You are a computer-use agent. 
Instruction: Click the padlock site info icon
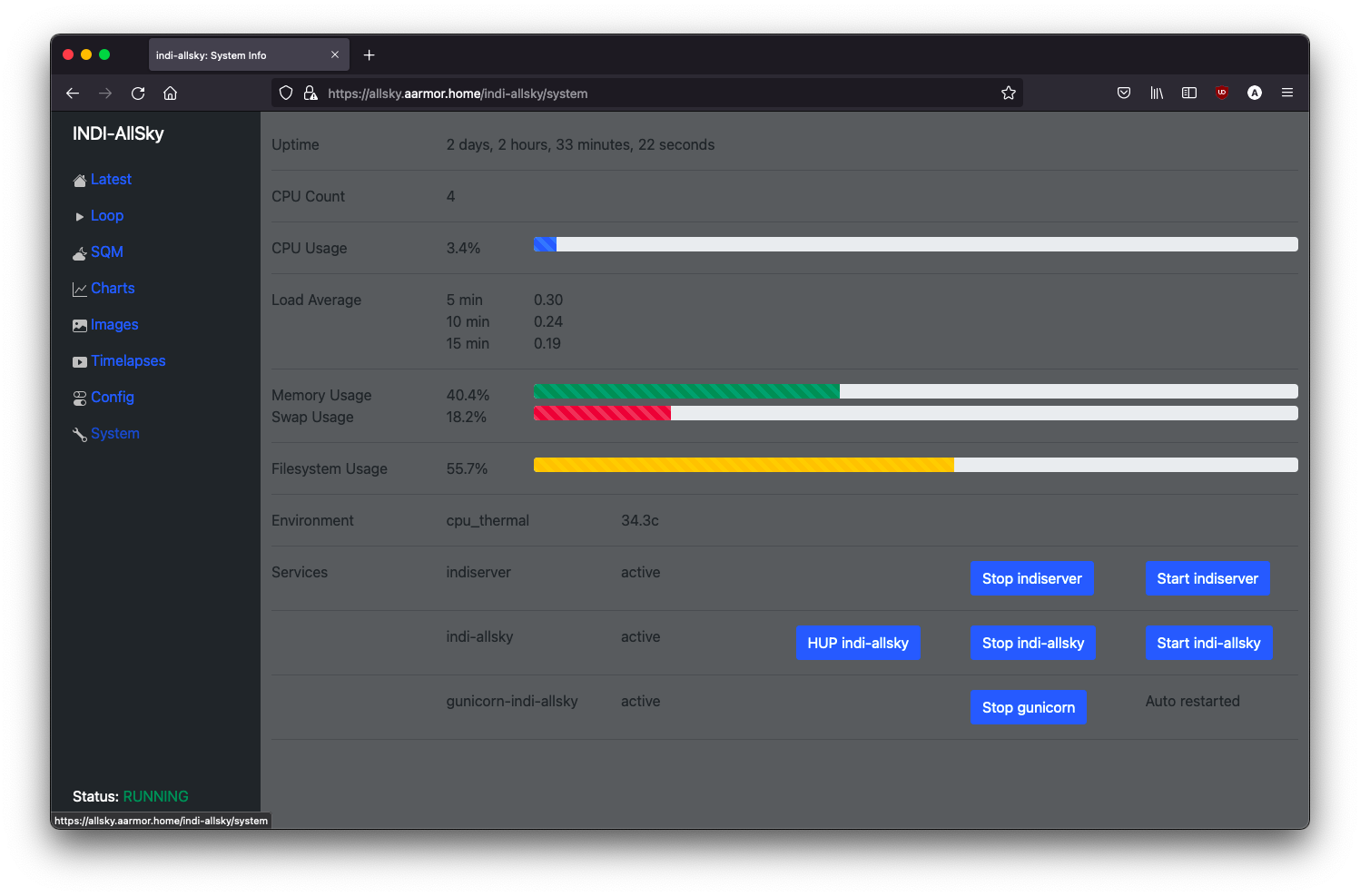point(310,93)
